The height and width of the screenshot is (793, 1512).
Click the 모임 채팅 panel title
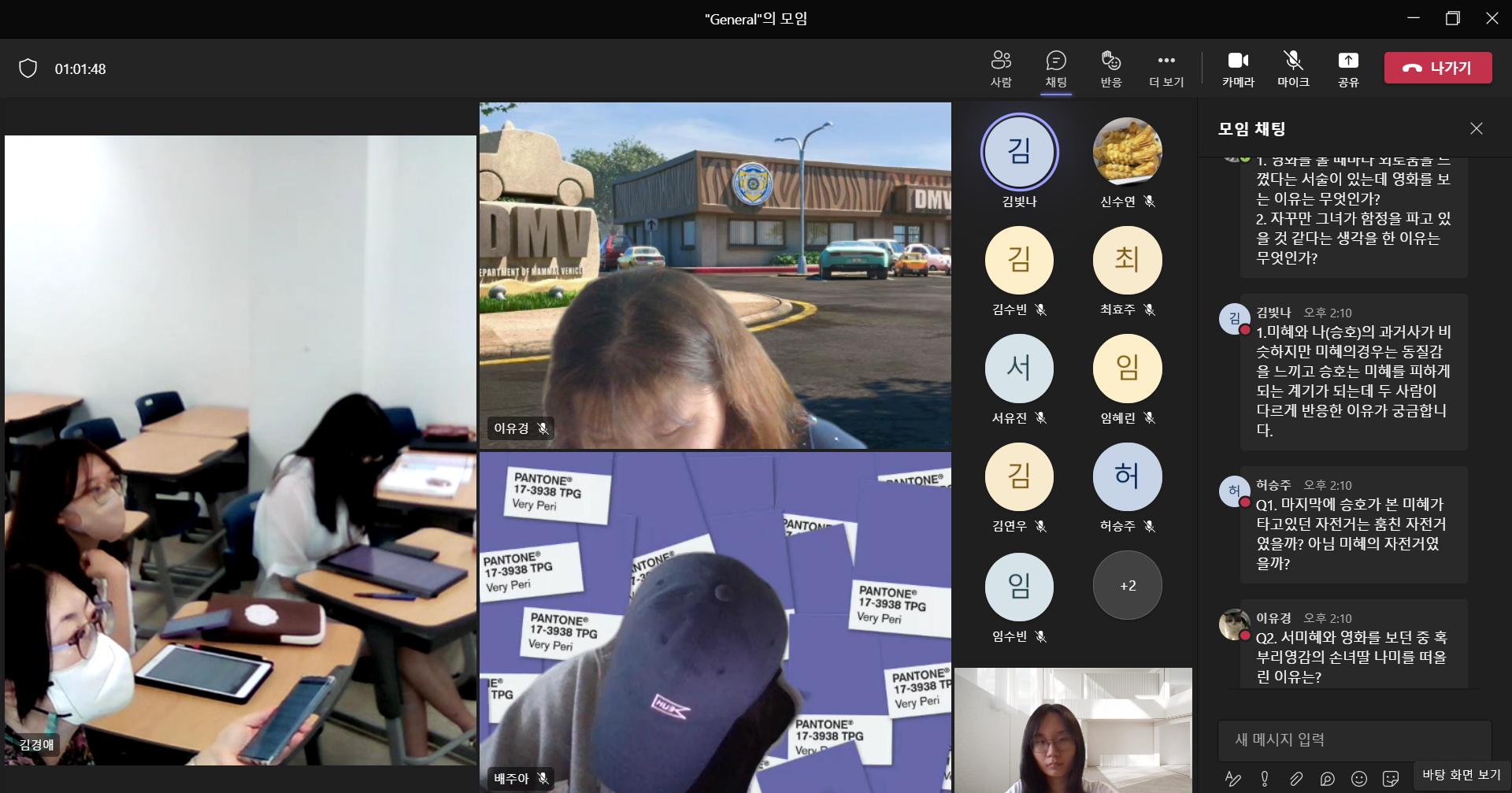point(1252,129)
